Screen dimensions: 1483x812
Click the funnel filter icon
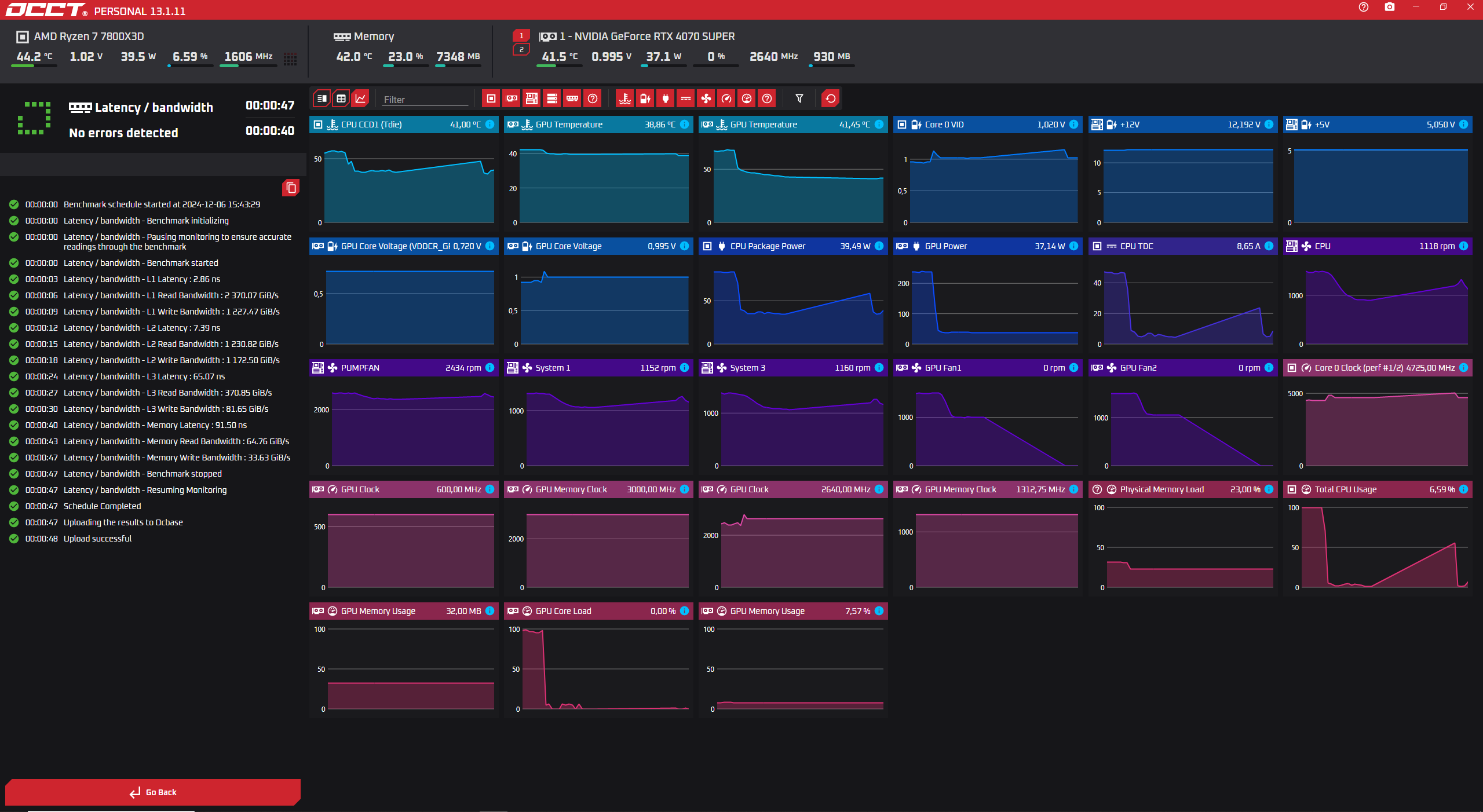click(x=799, y=98)
